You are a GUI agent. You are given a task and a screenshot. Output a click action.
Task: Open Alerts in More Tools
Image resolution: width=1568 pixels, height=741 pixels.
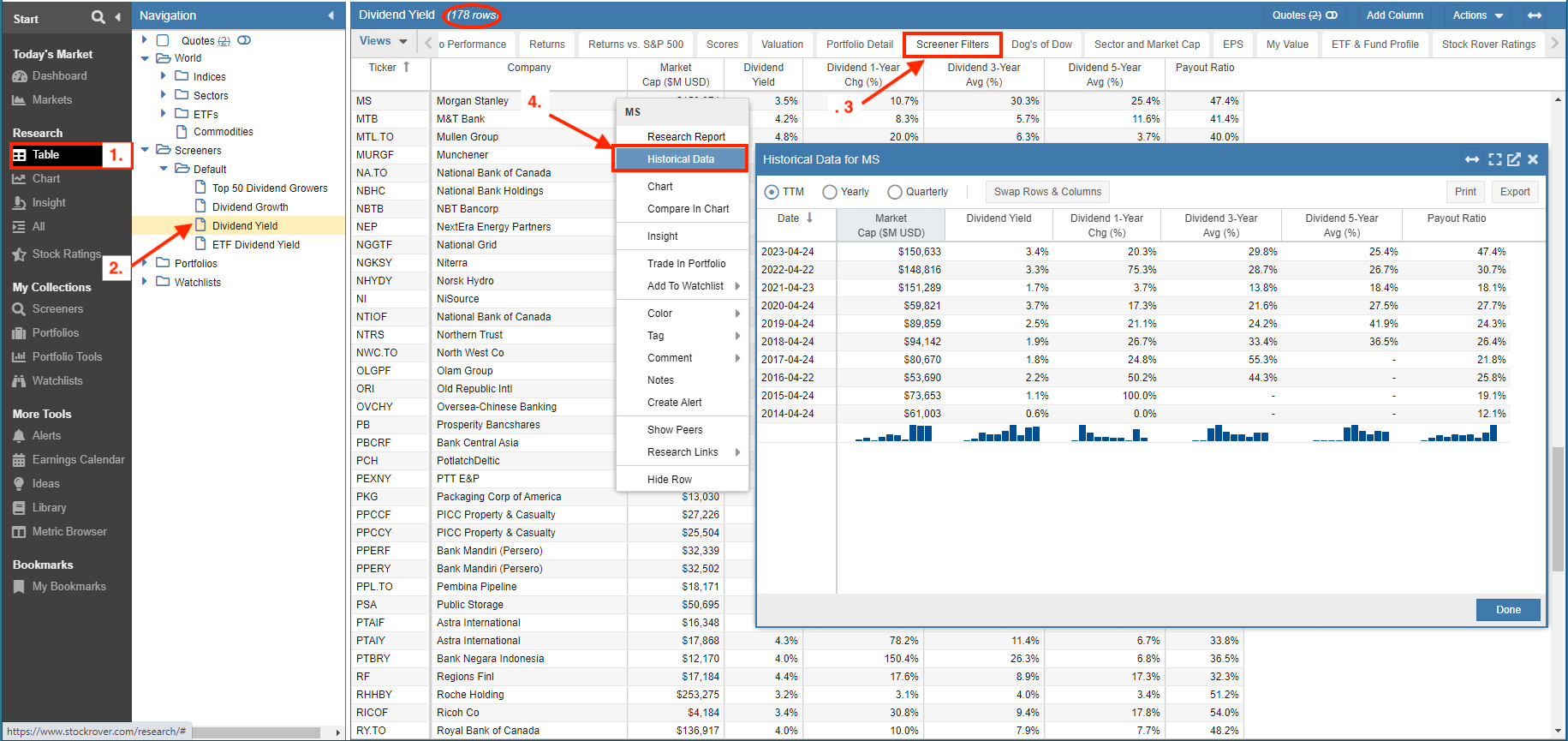coord(36,436)
